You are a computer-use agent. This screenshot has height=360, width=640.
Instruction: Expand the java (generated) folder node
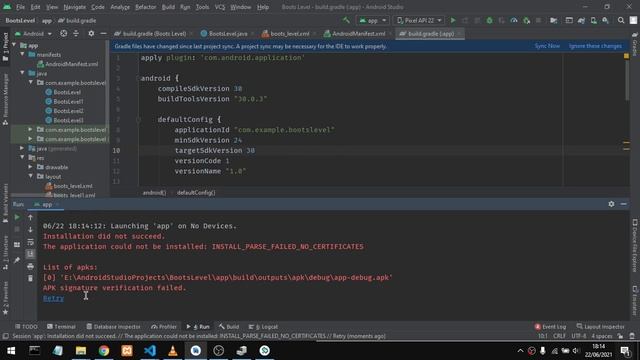pyautogui.click(x=22, y=148)
